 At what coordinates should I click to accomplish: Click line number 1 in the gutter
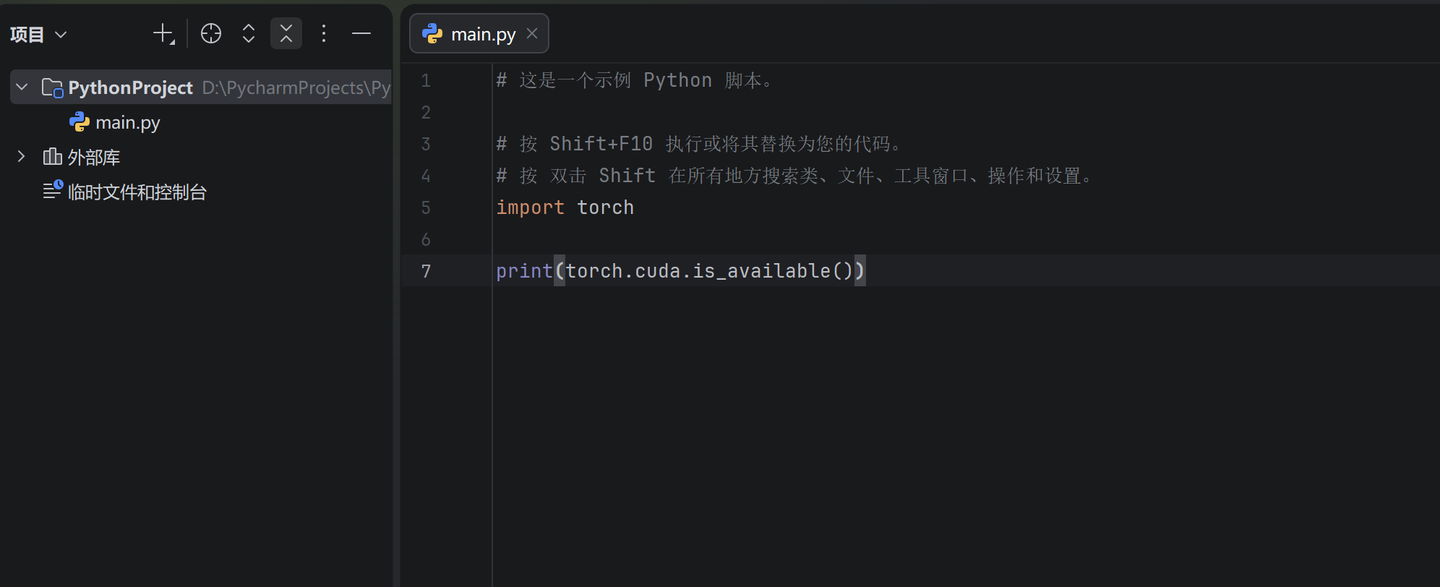426,80
